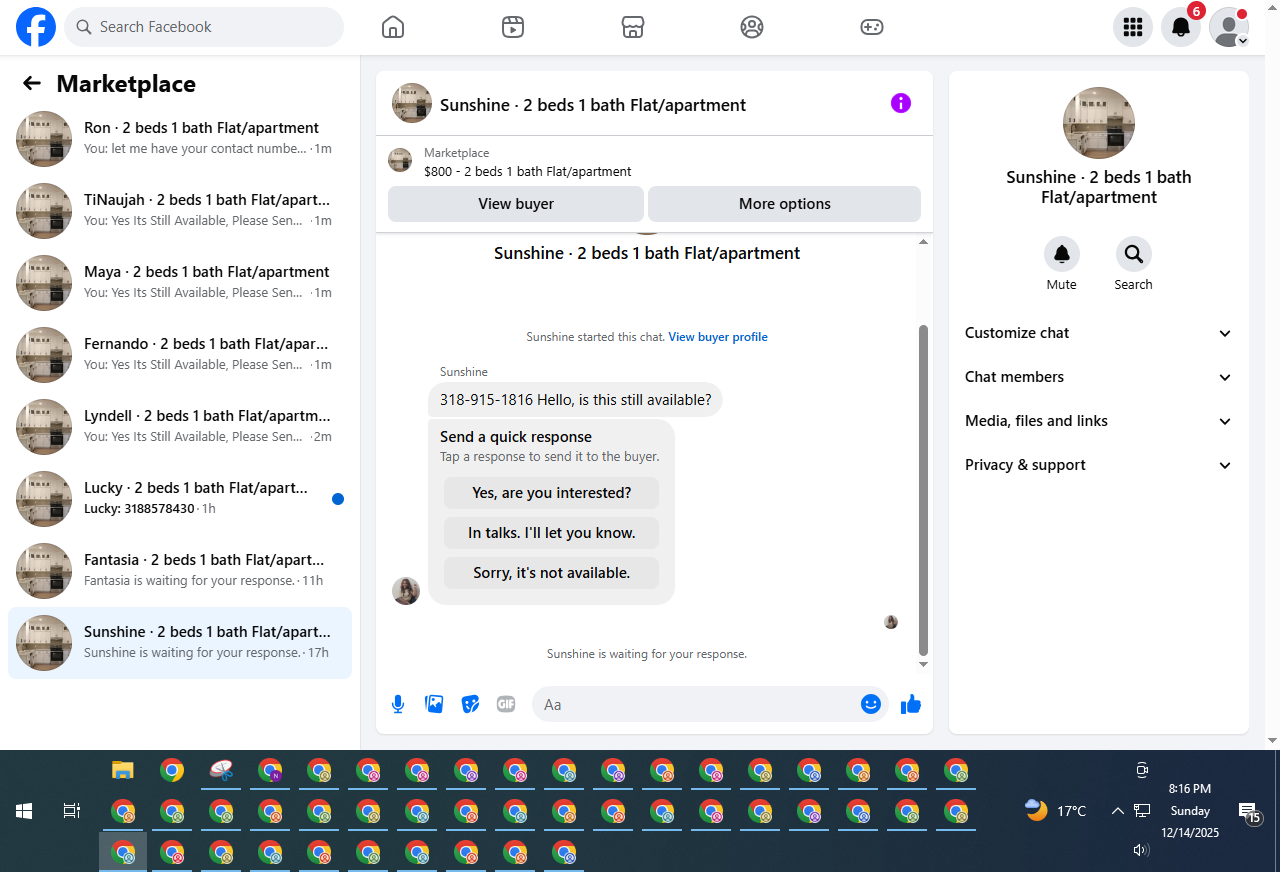Viewport: 1280px width, 872px height.
Task: Open Windows action center with 15 badge
Action: point(1249,812)
